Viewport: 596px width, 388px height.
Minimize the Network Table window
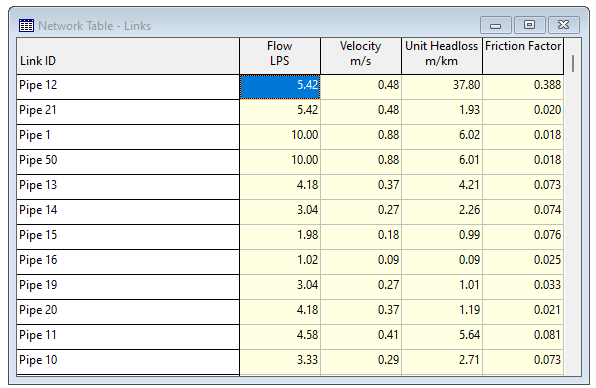[x=496, y=25]
